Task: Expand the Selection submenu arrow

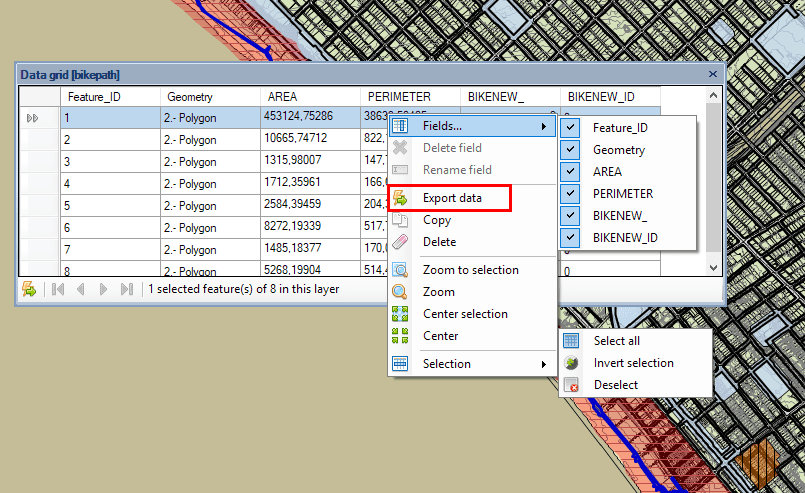Action: [544, 364]
